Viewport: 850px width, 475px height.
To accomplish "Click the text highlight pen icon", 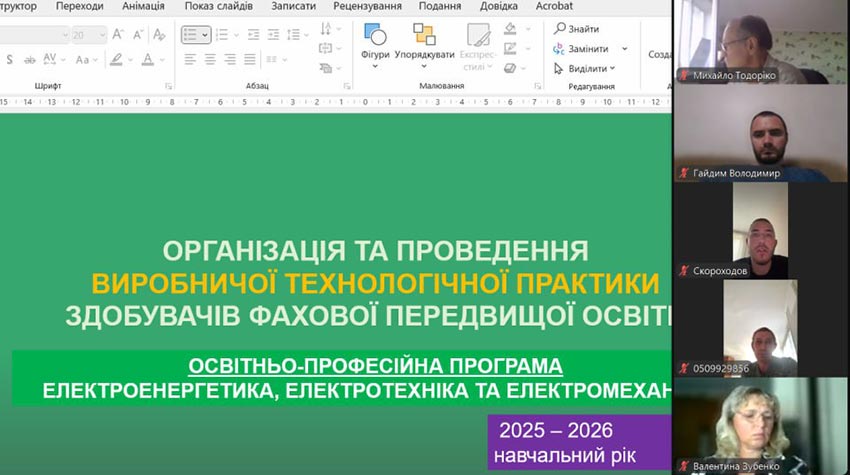I will pos(116,59).
